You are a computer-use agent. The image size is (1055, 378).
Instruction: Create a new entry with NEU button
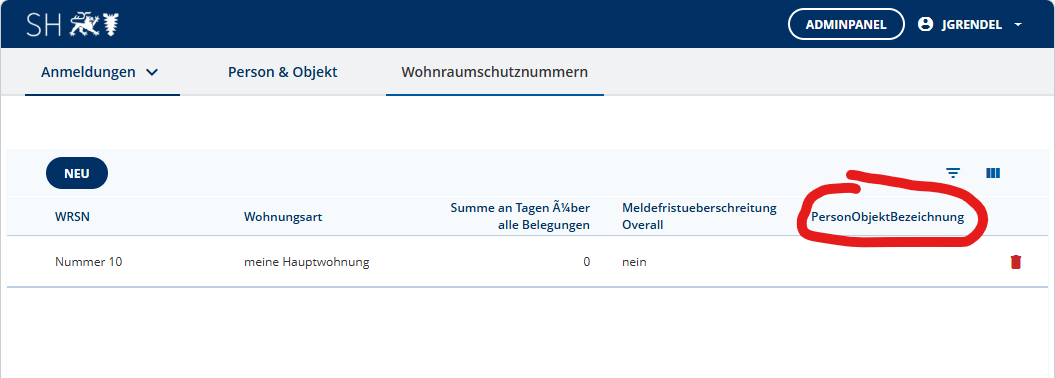[77, 173]
